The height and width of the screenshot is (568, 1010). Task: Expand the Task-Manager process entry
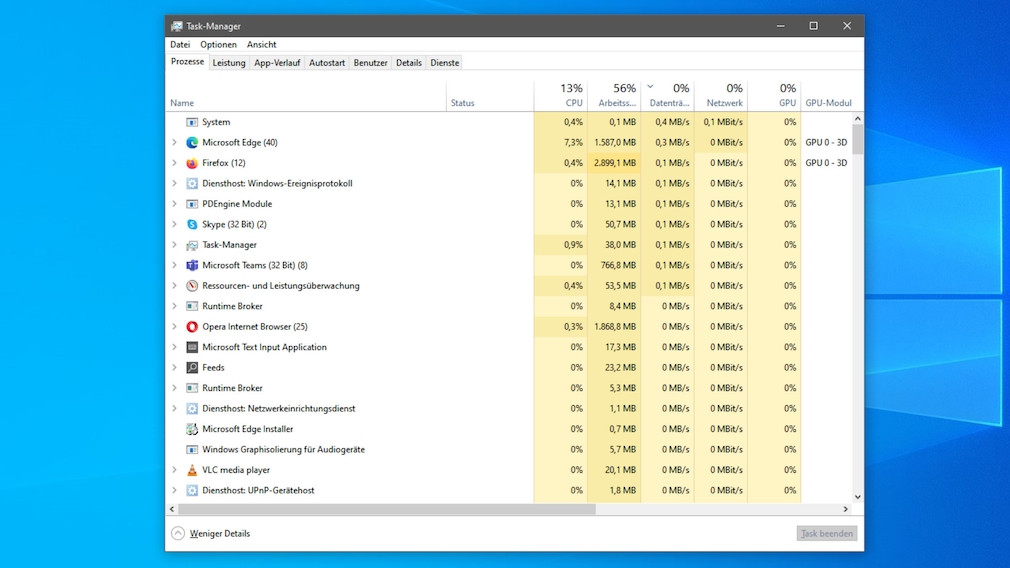click(175, 245)
